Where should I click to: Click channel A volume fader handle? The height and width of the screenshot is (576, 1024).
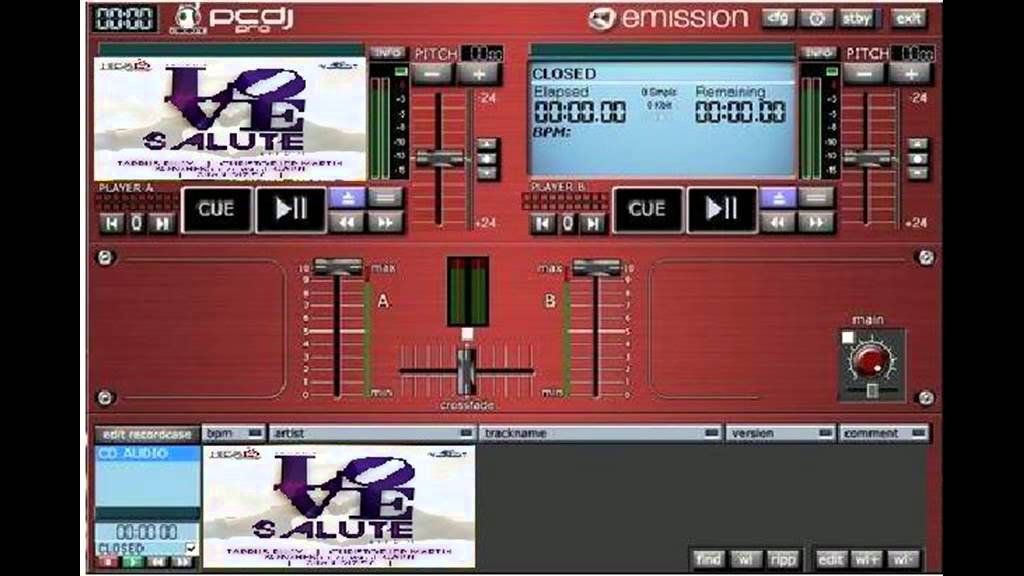338,266
